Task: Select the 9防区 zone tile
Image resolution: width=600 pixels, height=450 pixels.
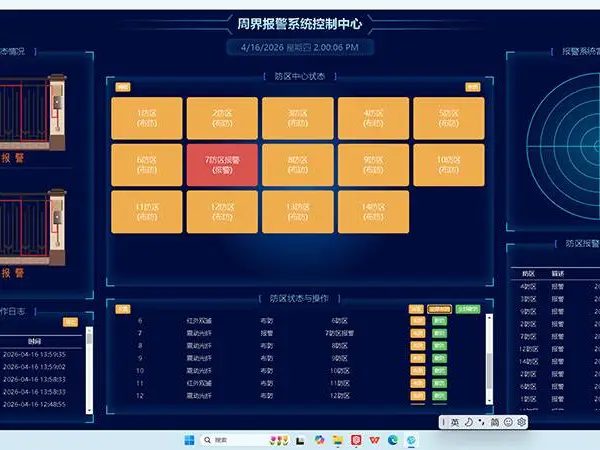Action: pyautogui.click(x=373, y=165)
